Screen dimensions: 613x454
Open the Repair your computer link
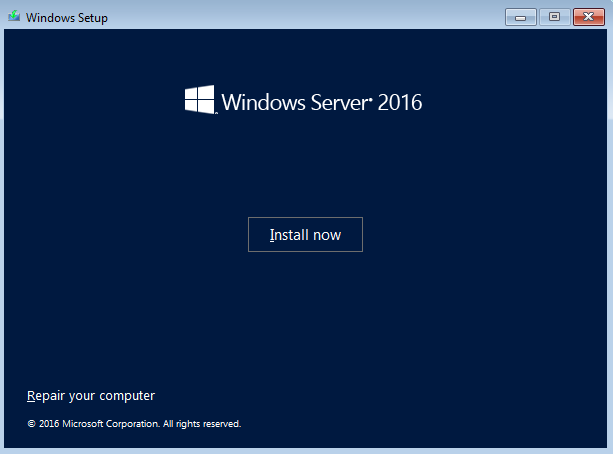coord(91,396)
